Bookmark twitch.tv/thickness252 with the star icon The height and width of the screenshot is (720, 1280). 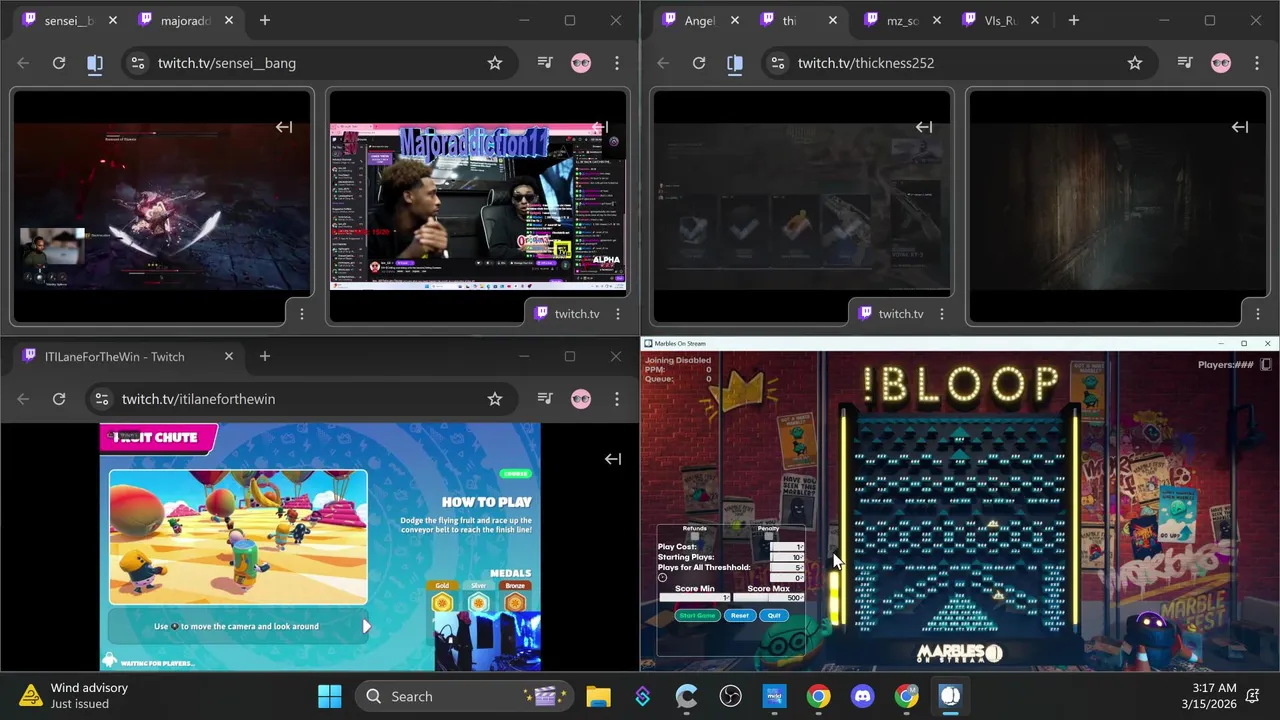point(1135,63)
